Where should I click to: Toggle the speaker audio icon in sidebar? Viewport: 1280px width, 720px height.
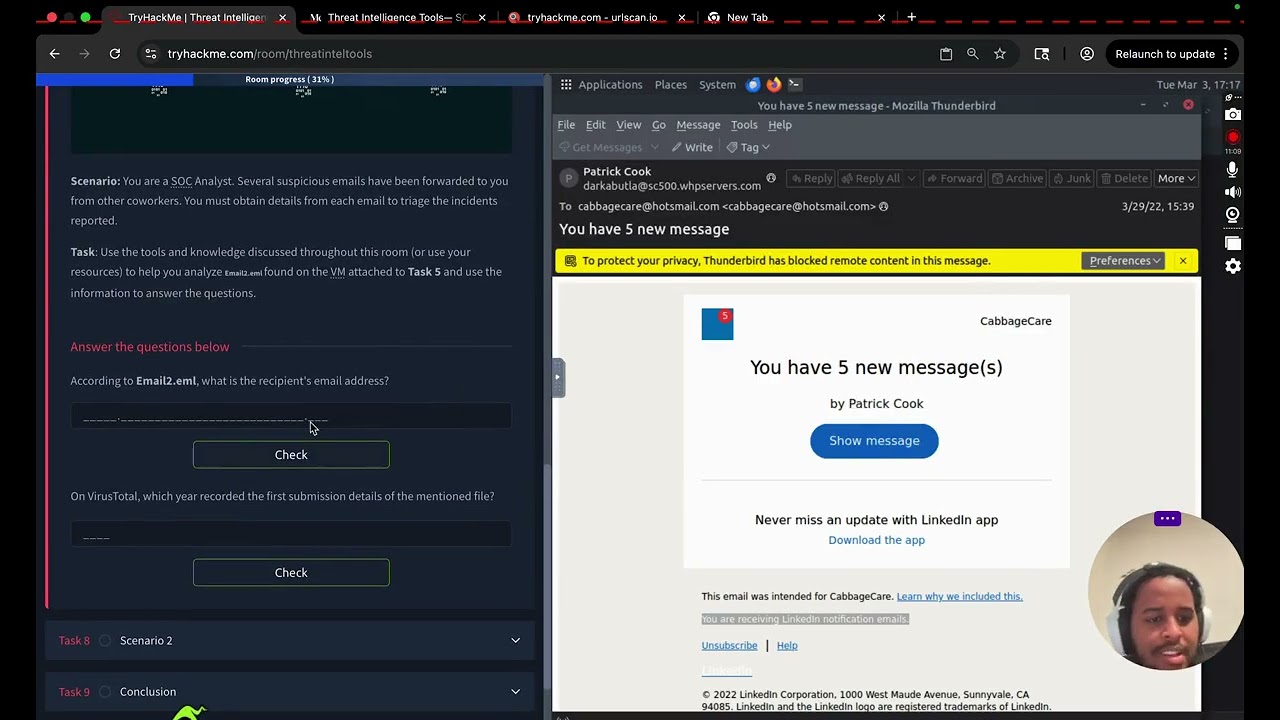pos(1233,192)
